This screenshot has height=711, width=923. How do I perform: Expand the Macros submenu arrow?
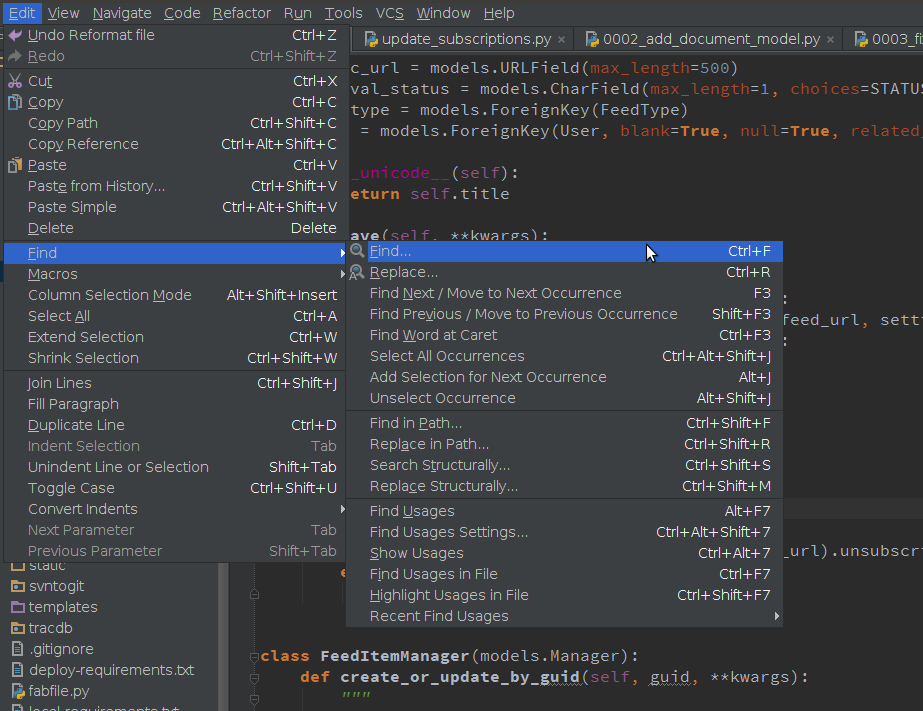(x=342, y=274)
